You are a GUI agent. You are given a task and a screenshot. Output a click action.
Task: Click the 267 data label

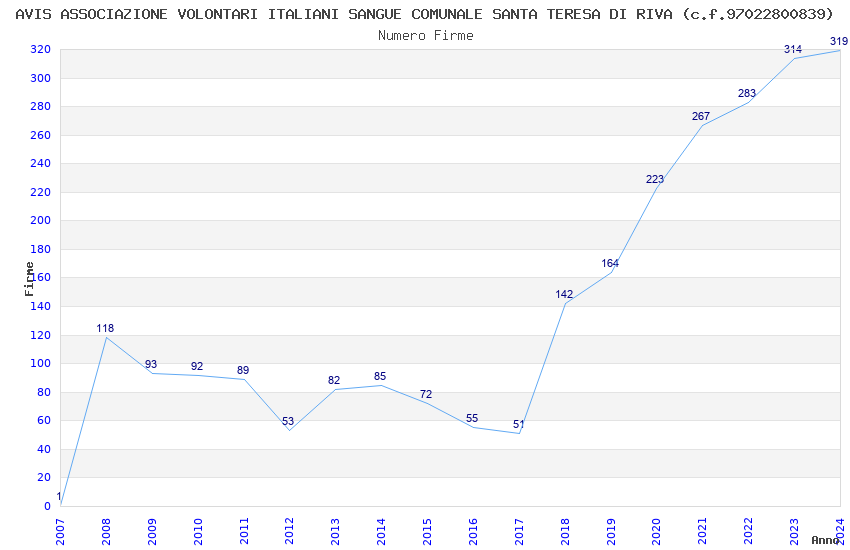700,116
